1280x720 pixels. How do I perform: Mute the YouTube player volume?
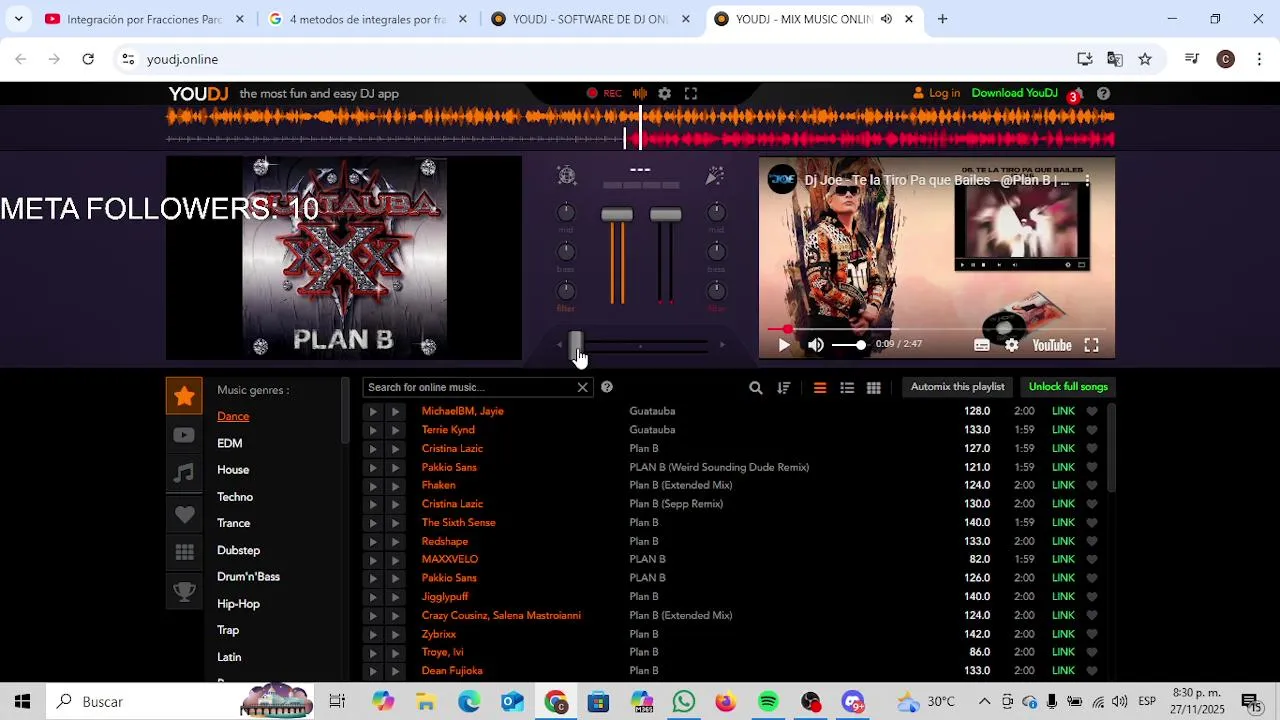coord(816,345)
